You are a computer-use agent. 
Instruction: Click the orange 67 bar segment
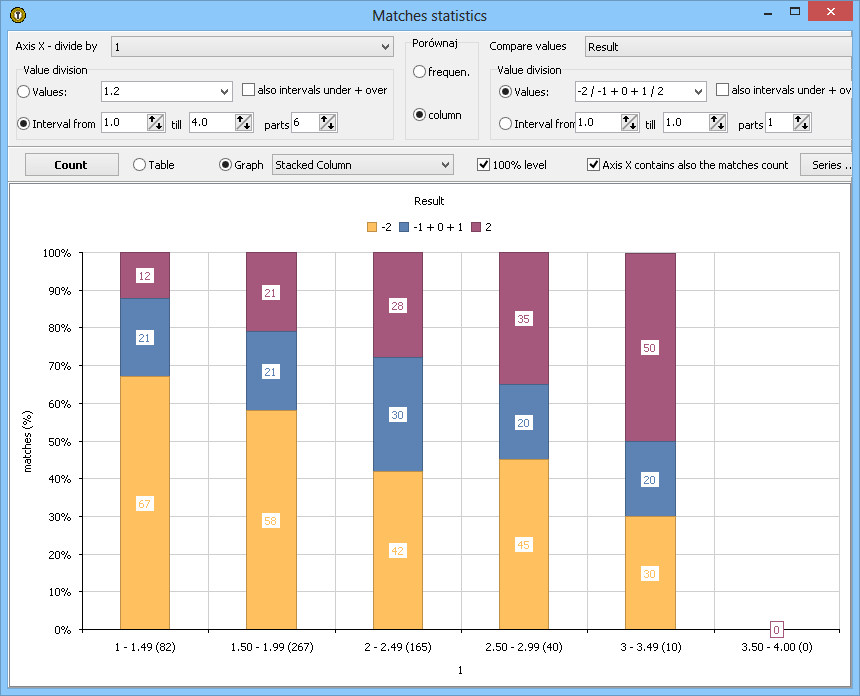144,504
